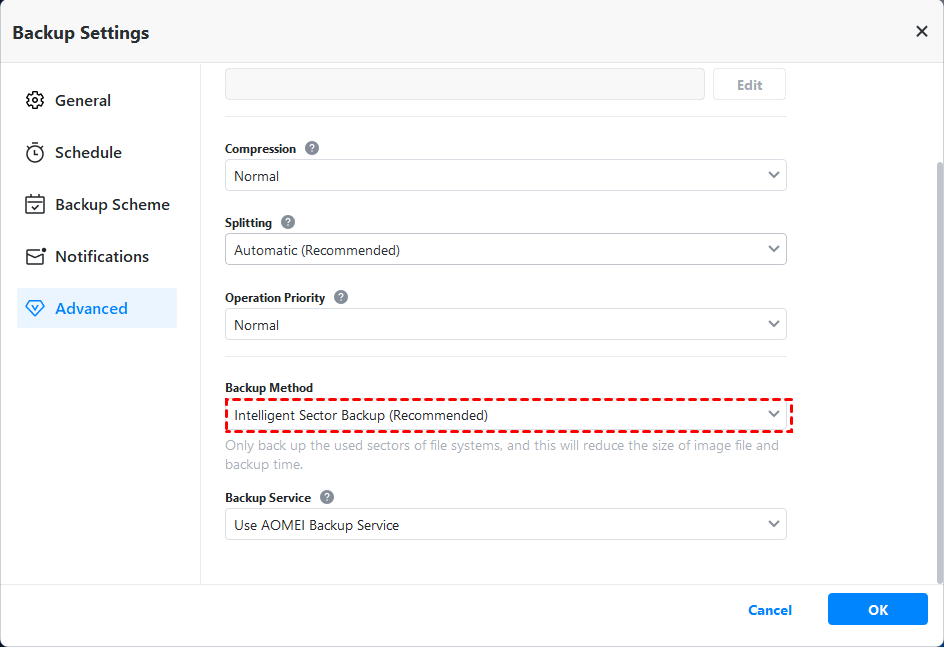Open the Backup Service dropdown
Viewport: 944px width, 647px height.
pyautogui.click(x=505, y=524)
